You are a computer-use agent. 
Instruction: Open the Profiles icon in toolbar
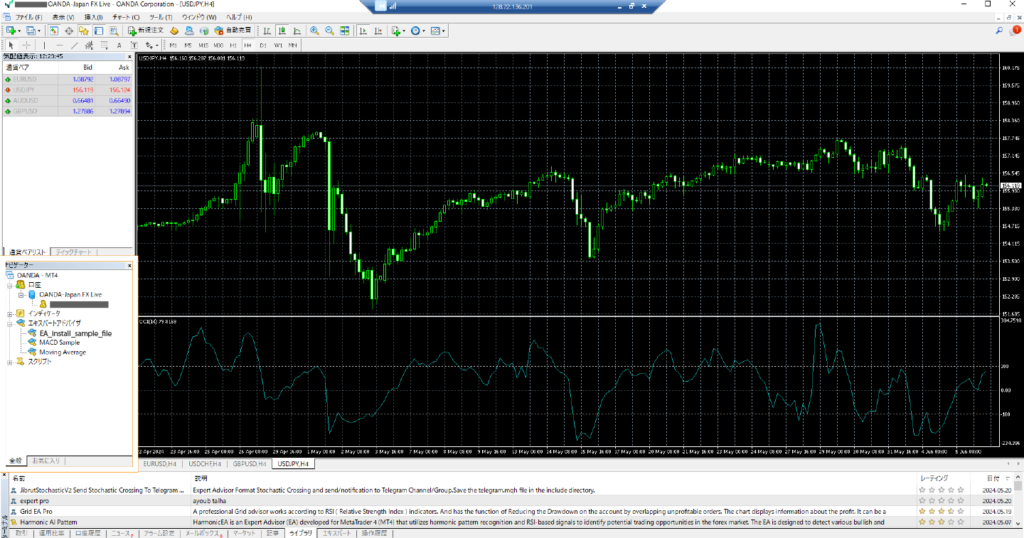(x=31, y=31)
